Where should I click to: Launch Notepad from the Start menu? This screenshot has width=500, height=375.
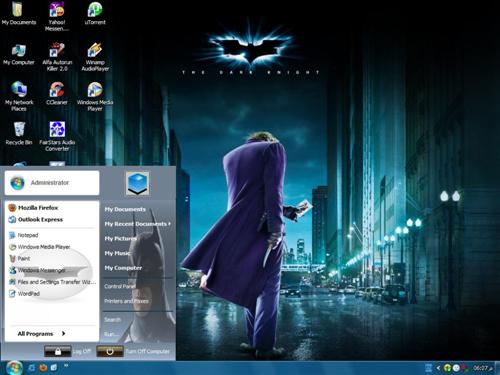coord(52,235)
